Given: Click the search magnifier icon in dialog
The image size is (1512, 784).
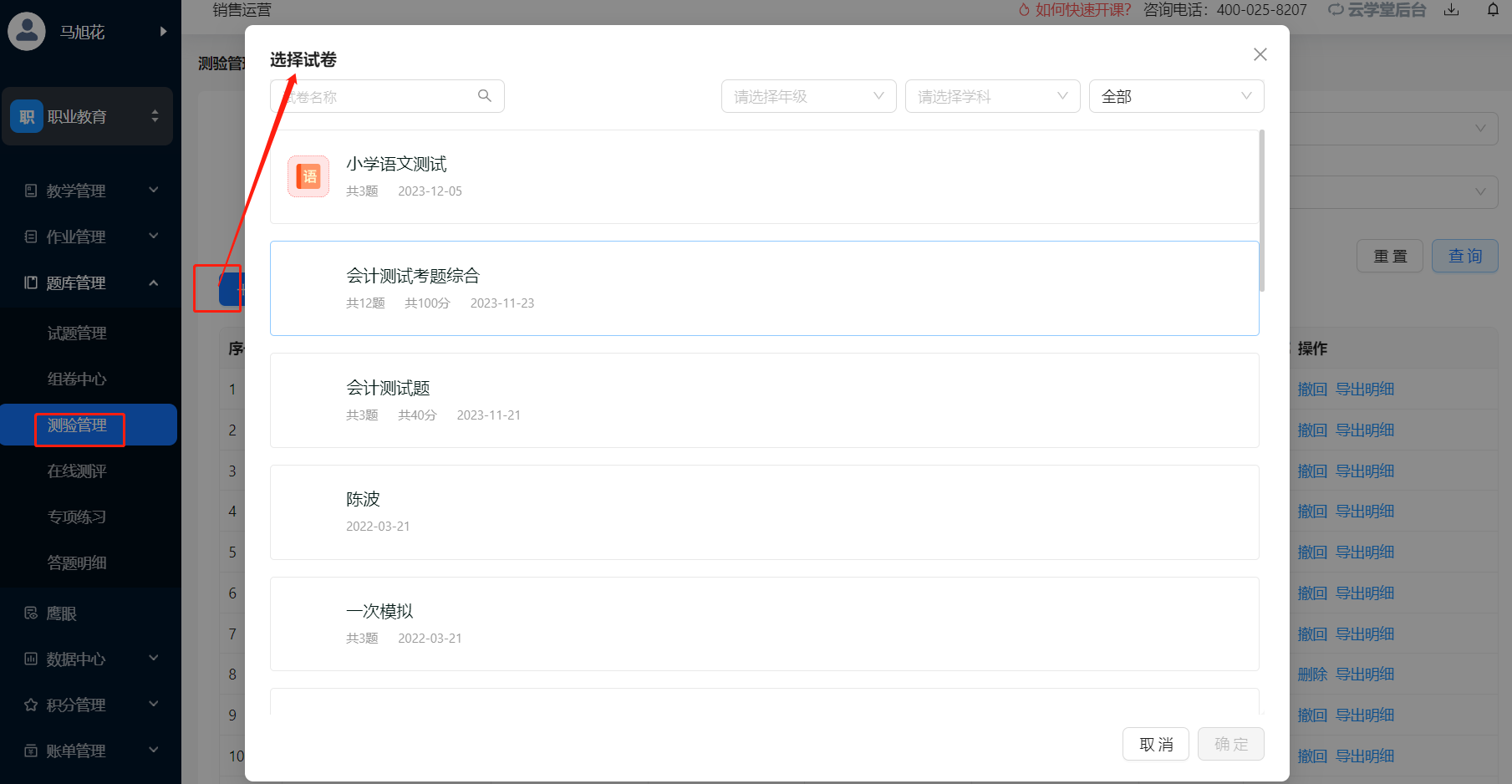Looking at the screenshot, I should tap(485, 96).
